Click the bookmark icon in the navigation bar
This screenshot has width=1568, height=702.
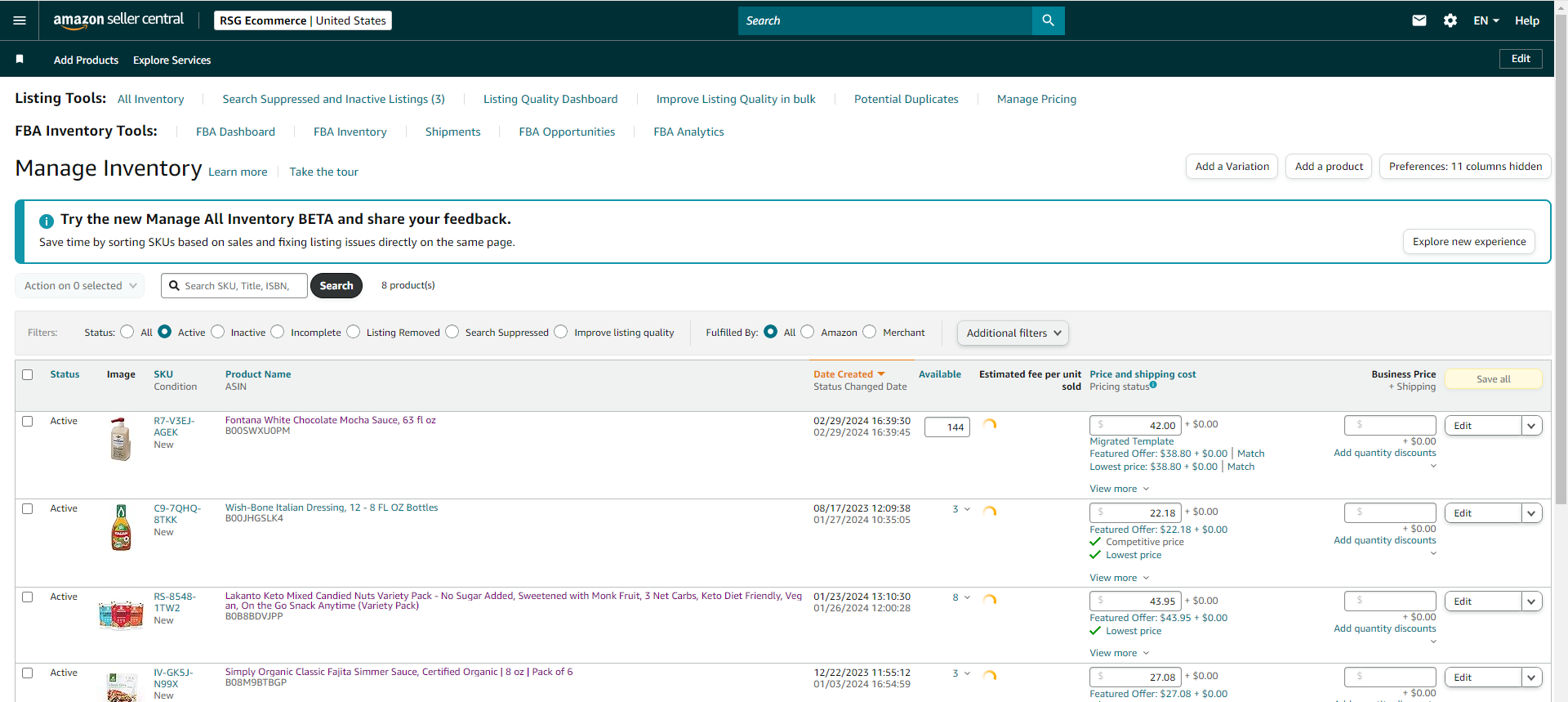[20, 59]
